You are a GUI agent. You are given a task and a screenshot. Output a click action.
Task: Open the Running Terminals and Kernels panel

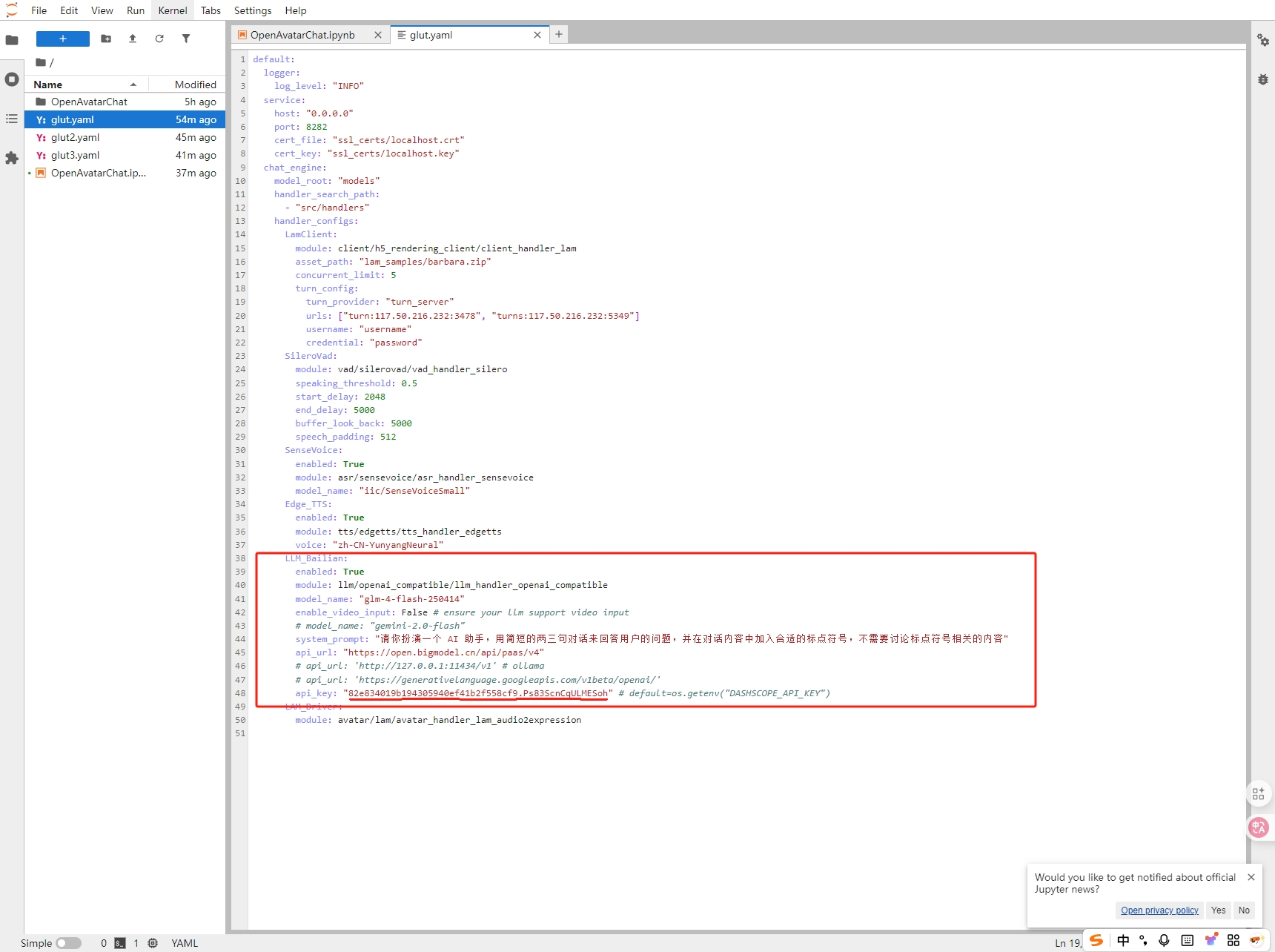tap(12, 79)
